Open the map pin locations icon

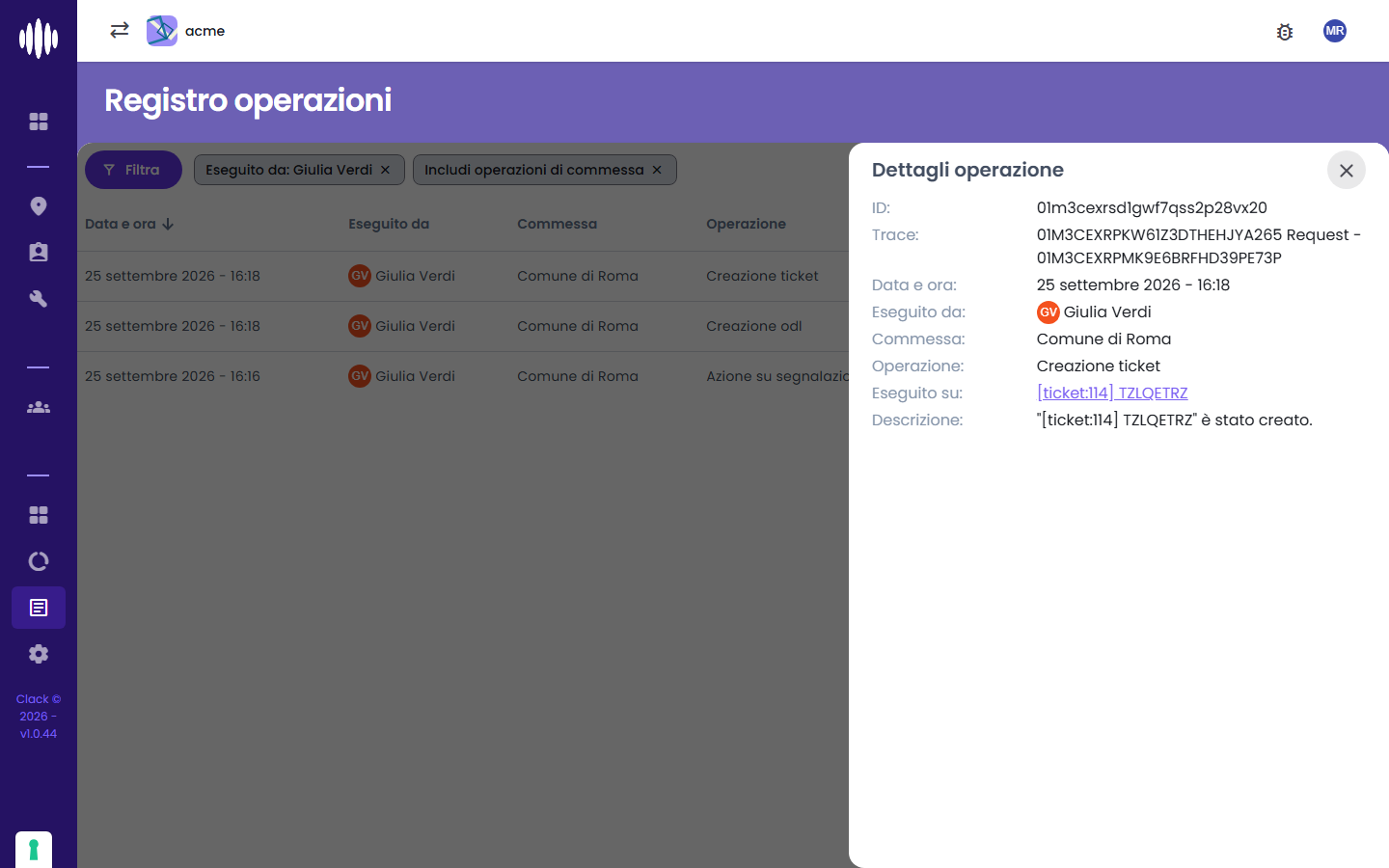click(x=39, y=206)
